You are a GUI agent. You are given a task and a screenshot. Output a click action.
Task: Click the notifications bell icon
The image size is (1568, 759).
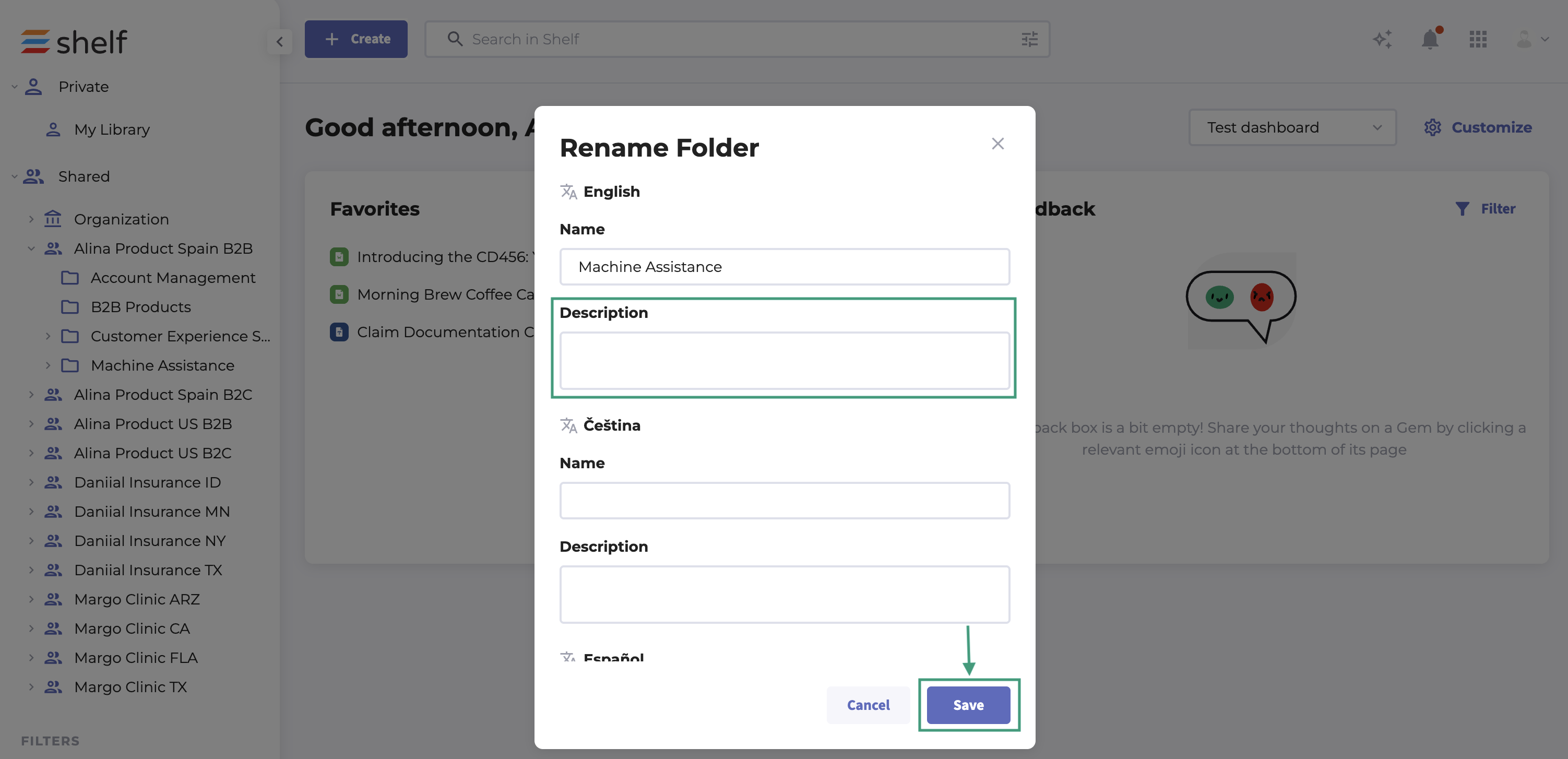point(1430,40)
